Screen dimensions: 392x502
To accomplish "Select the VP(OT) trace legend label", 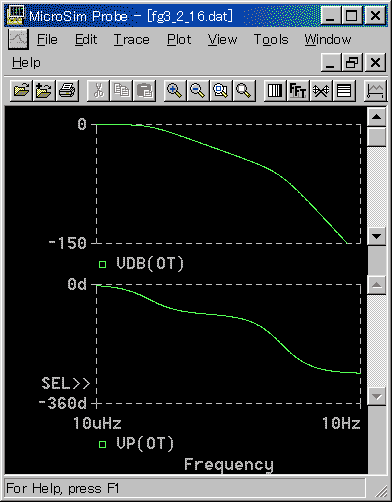I will click(145, 444).
